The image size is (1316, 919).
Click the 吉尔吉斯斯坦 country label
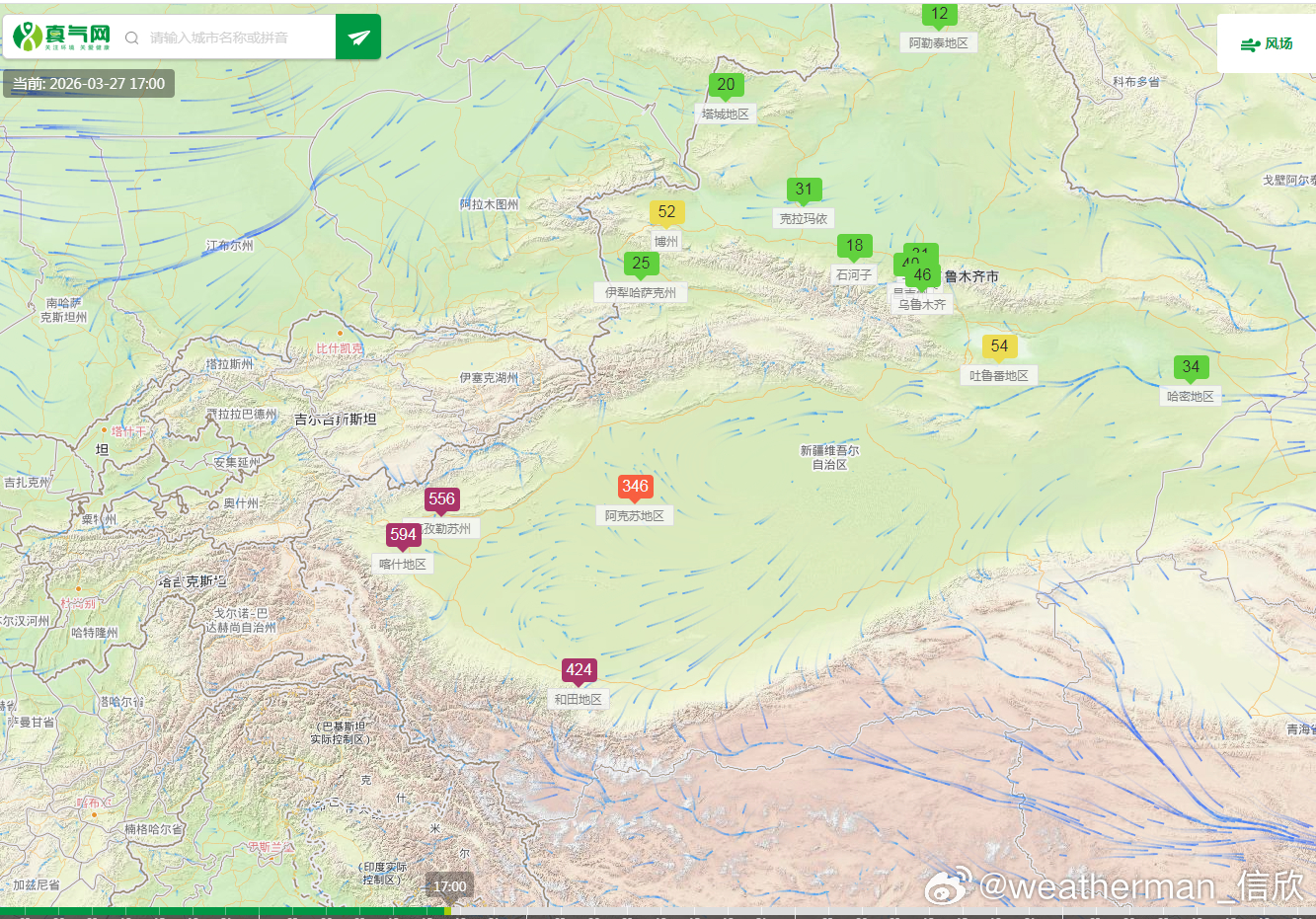336,420
